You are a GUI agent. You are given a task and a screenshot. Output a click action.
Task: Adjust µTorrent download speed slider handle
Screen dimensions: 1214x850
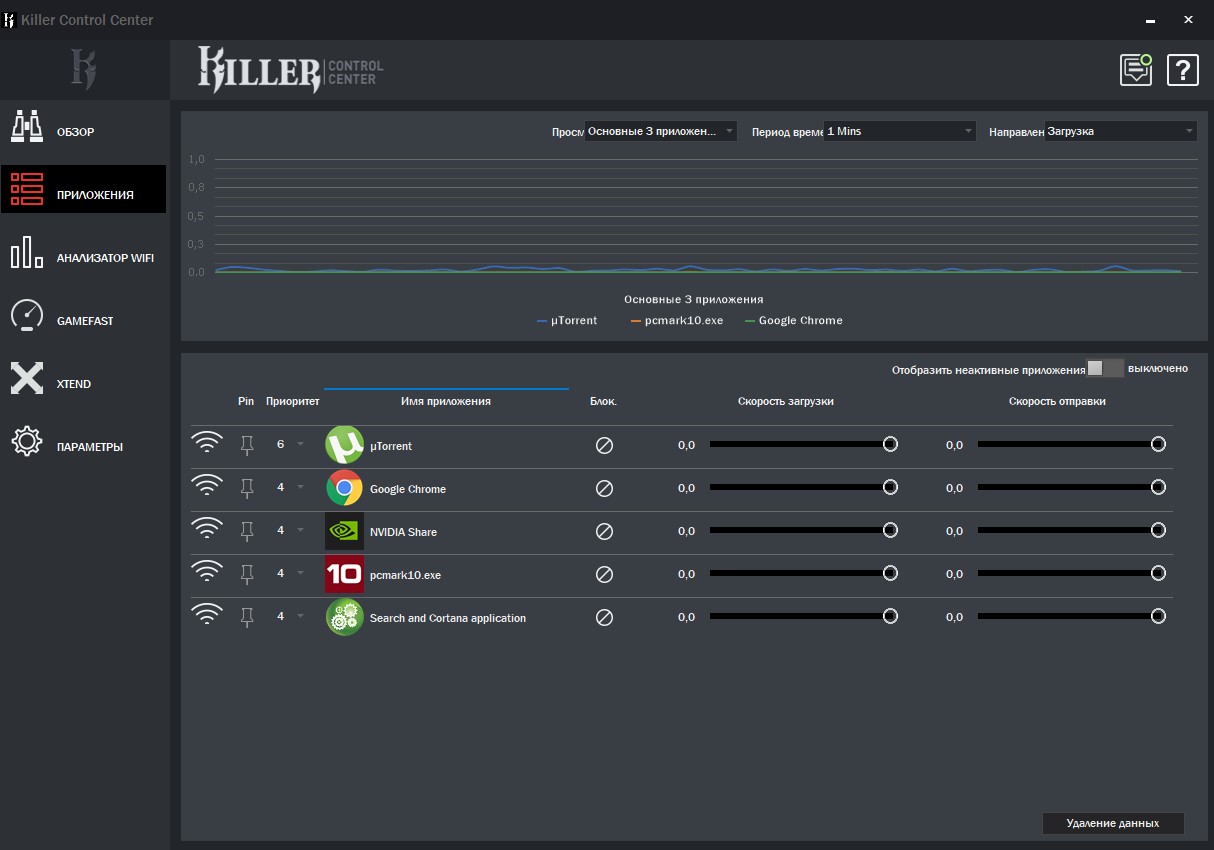pyautogui.click(x=889, y=444)
